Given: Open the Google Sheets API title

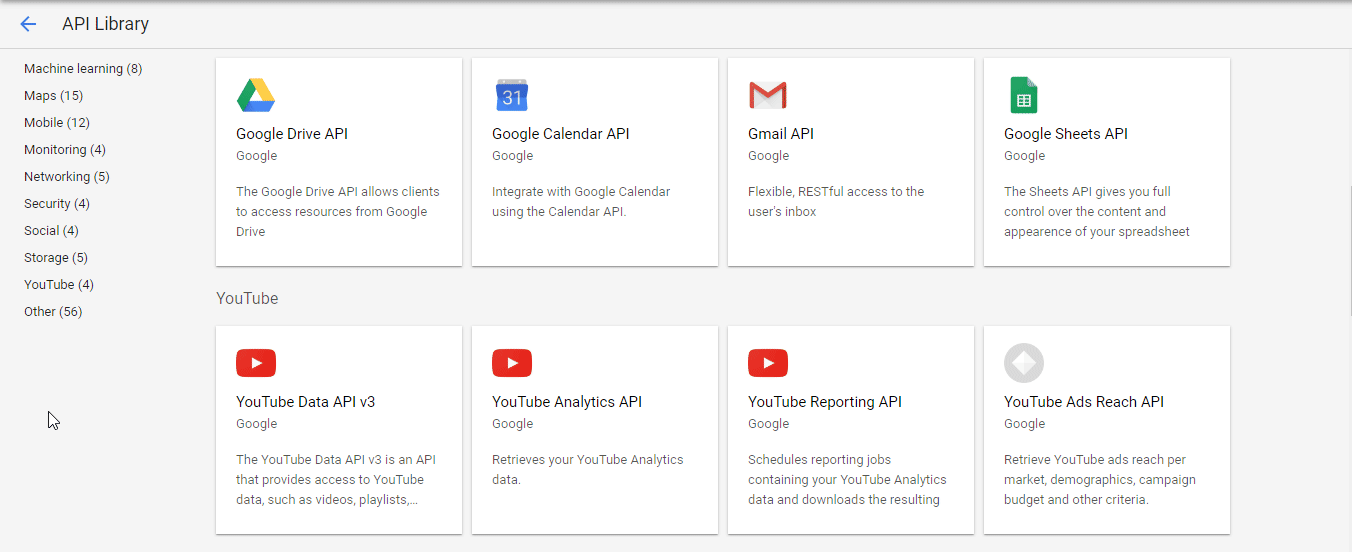Looking at the screenshot, I should coord(1066,134).
